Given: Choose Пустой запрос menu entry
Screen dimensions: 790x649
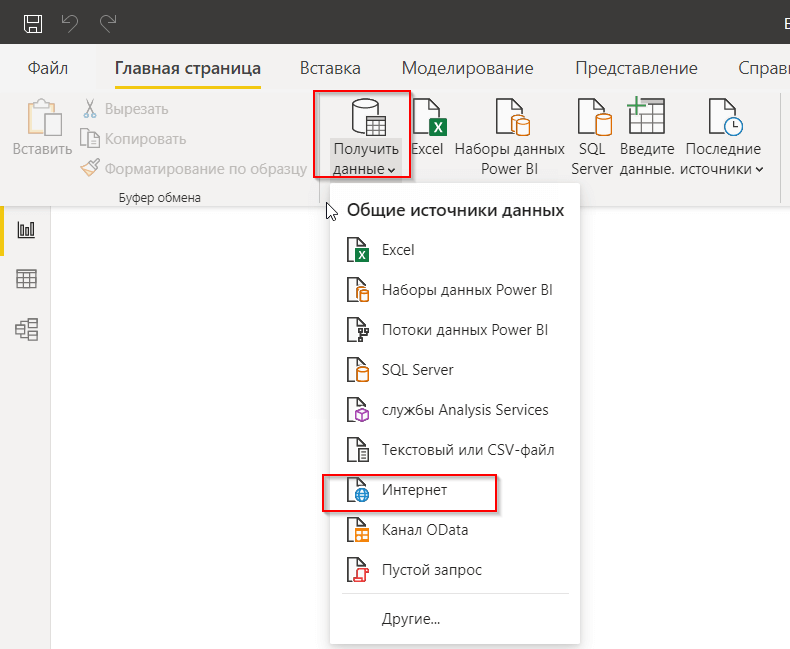Looking at the screenshot, I should [x=455, y=570].
